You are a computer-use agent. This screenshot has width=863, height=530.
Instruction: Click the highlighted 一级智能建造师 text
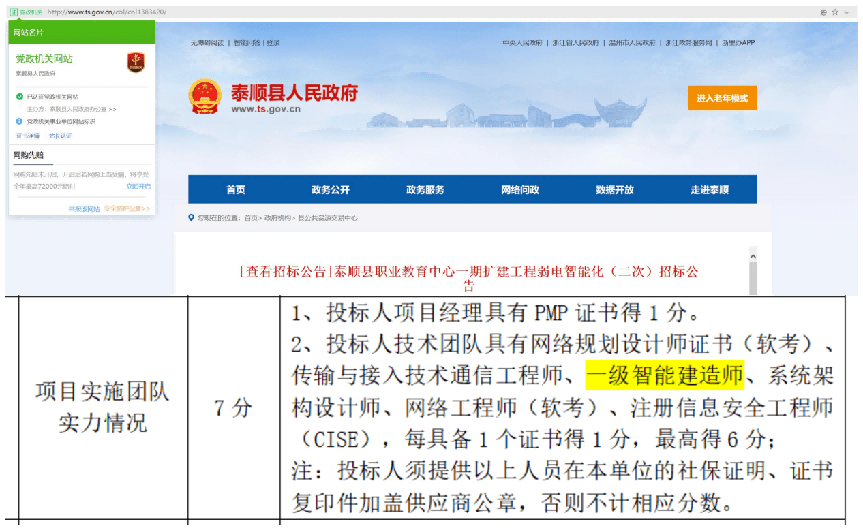(664, 376)
